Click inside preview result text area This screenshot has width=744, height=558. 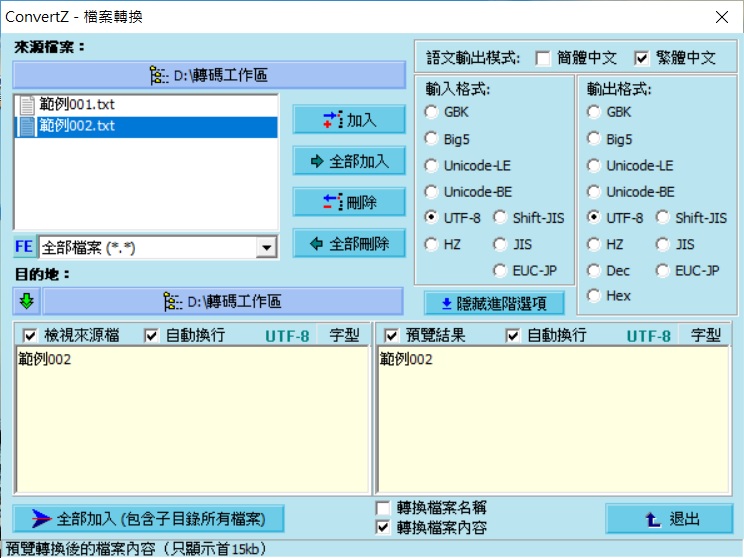tap(553, 420)
